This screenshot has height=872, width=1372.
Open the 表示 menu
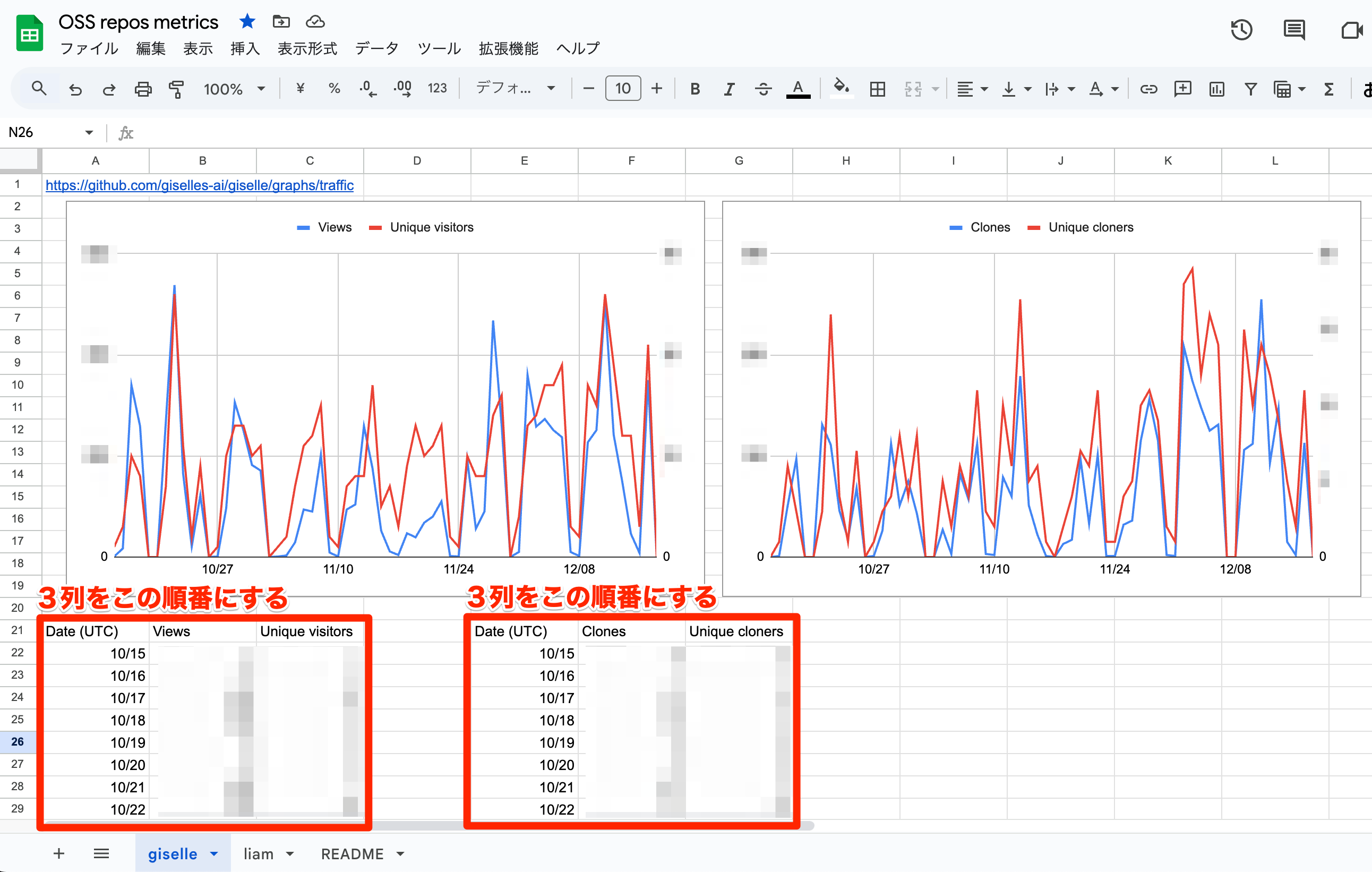198,48
